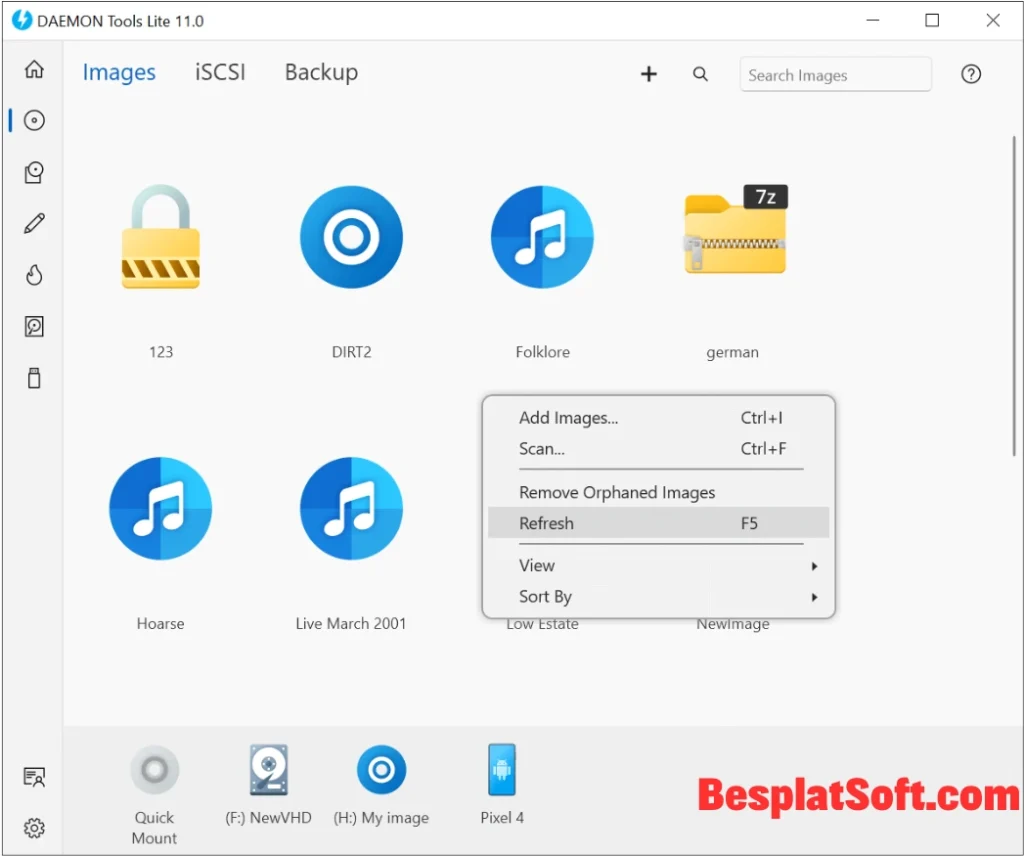Open the Image Editor pencil tool in sidebar
This screenshot has height=856, width=1024.
click(34, 223)
